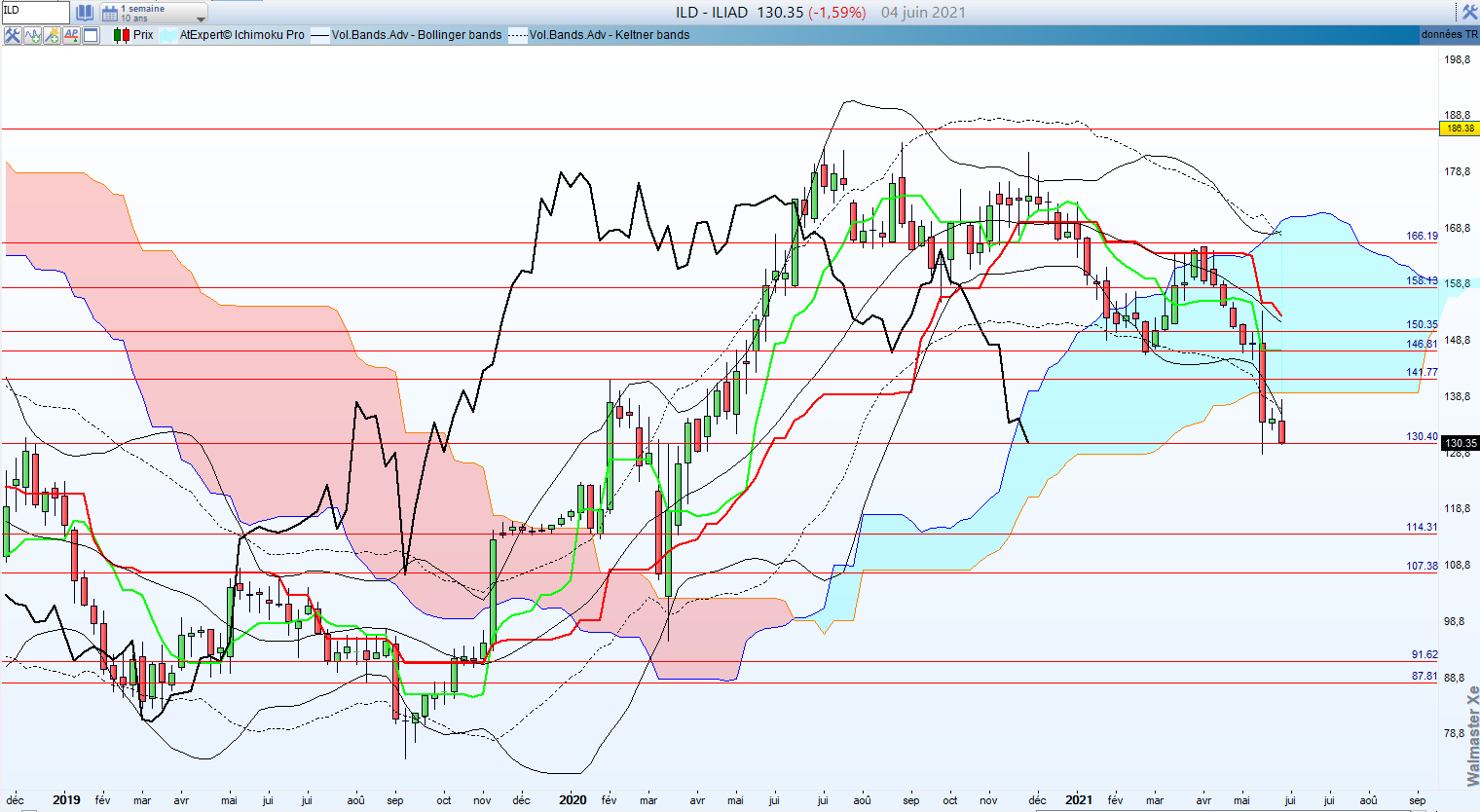Click the 2021 year label on time axis

pos(1078,800)
